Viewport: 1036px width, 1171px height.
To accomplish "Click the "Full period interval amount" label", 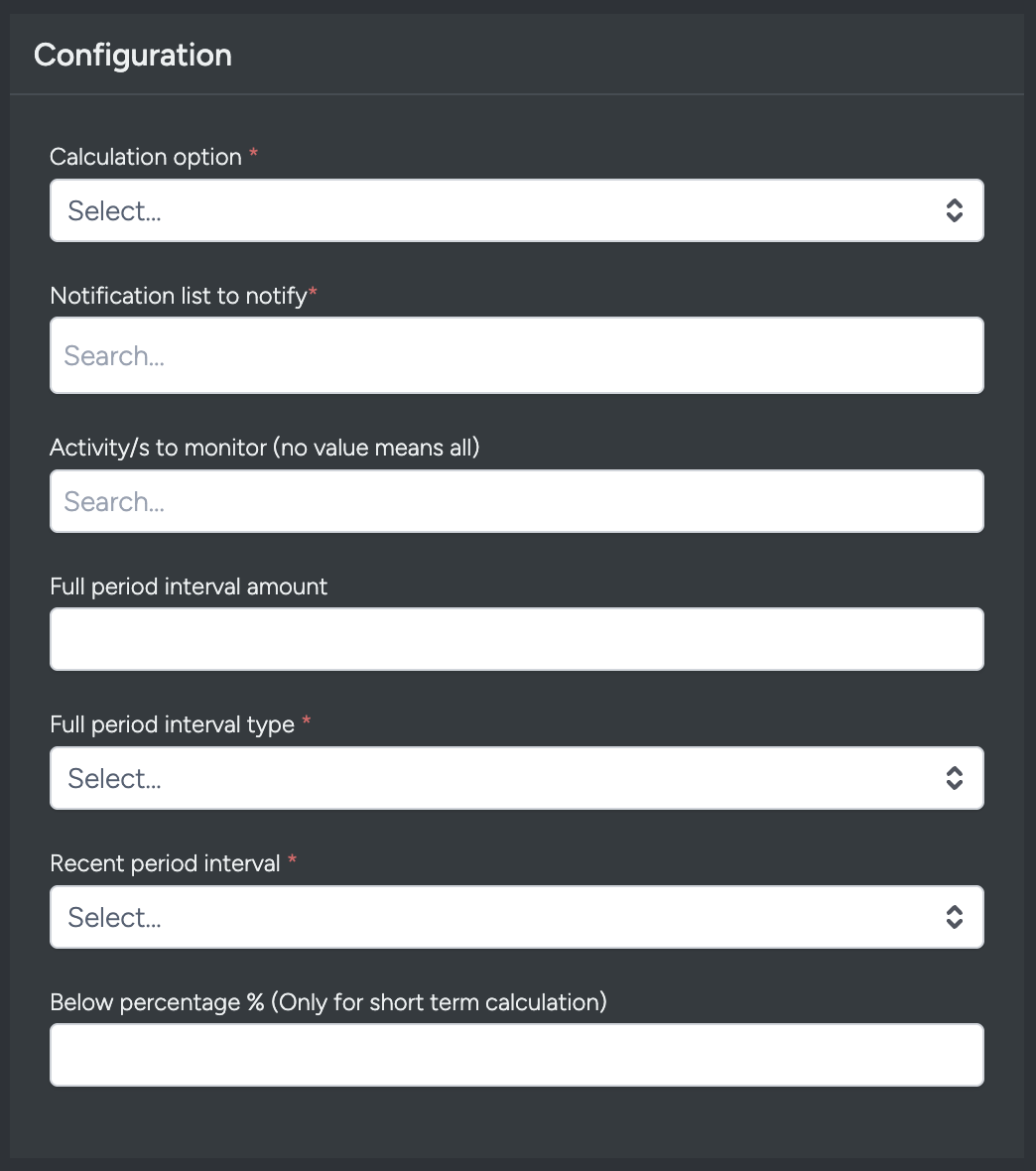I will click(189, 586).
